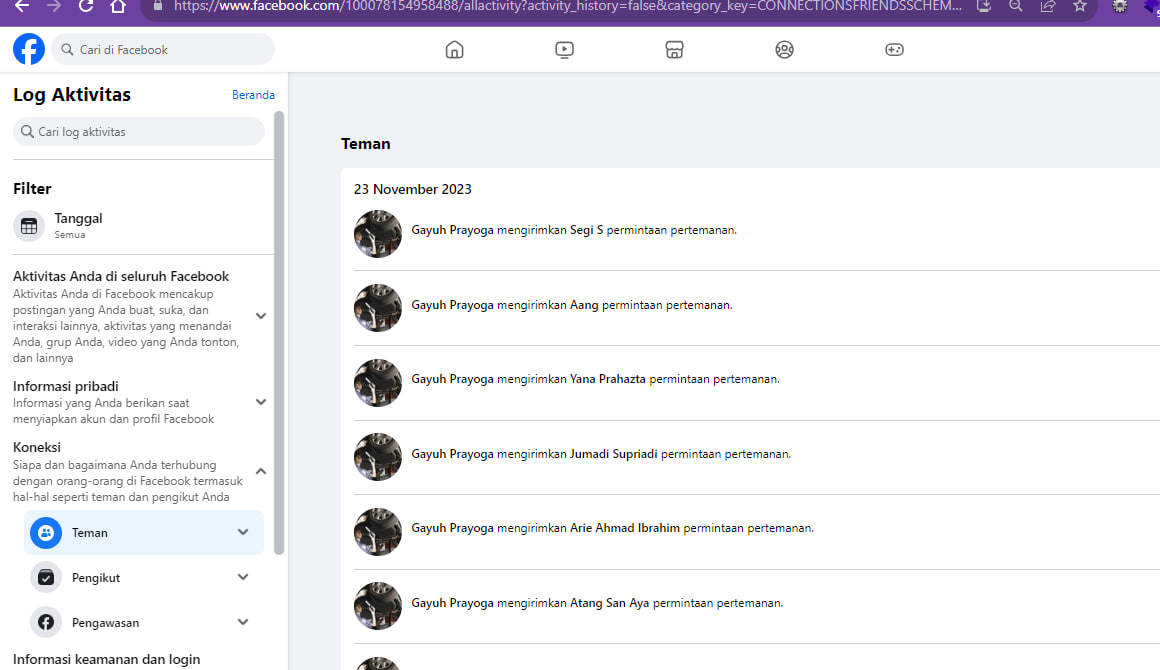Click the Yana Prahazta name link
1160x670 pixels.
coord(607,379)
